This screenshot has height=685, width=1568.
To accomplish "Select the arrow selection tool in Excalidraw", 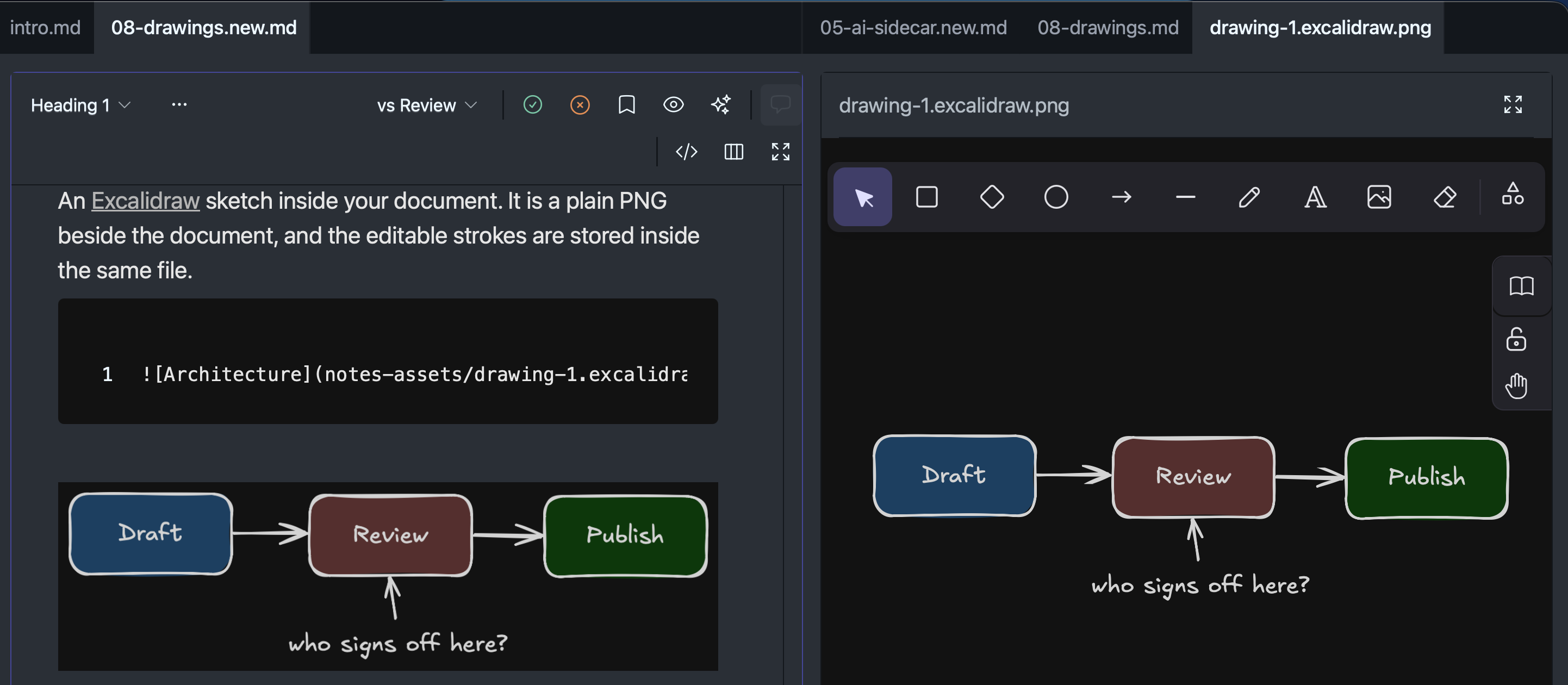I will [x=862, y=197].
